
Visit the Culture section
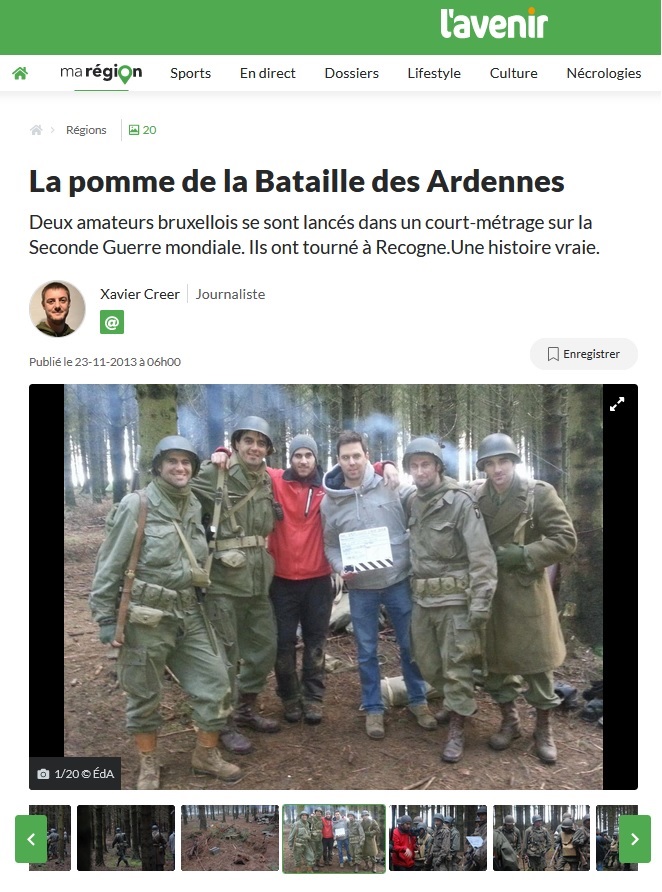[514, 73]
